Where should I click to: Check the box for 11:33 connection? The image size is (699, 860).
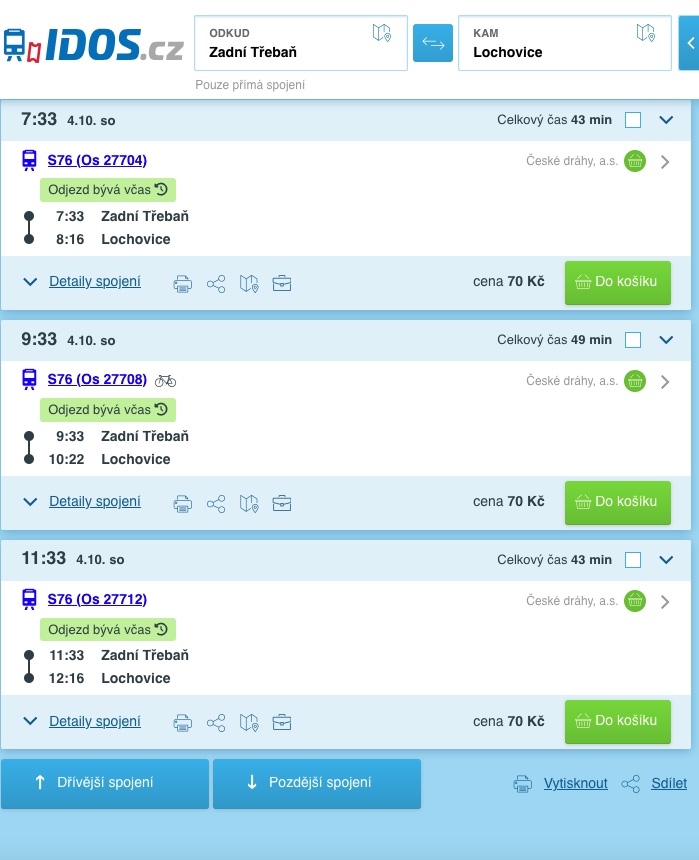click(633, 560)
